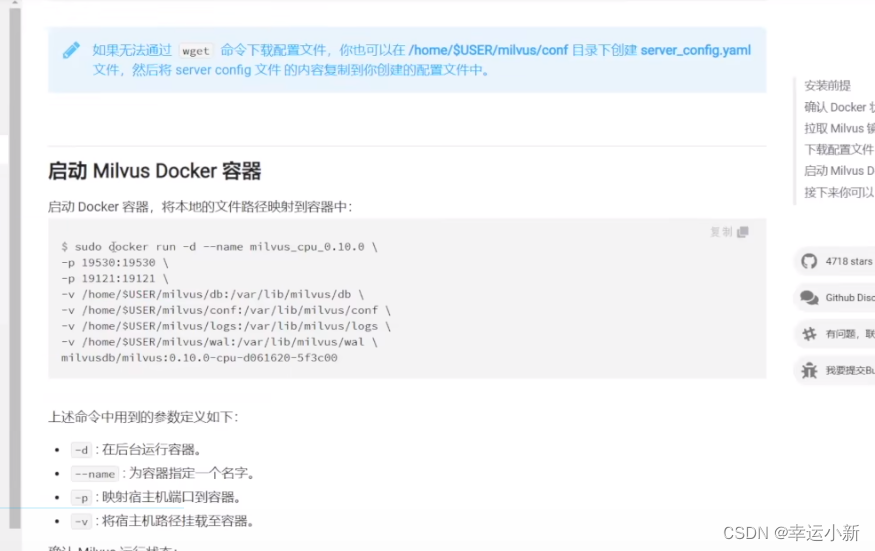Click the code line mapping /var/lib/milvus/db

click(x=213, y=294)
